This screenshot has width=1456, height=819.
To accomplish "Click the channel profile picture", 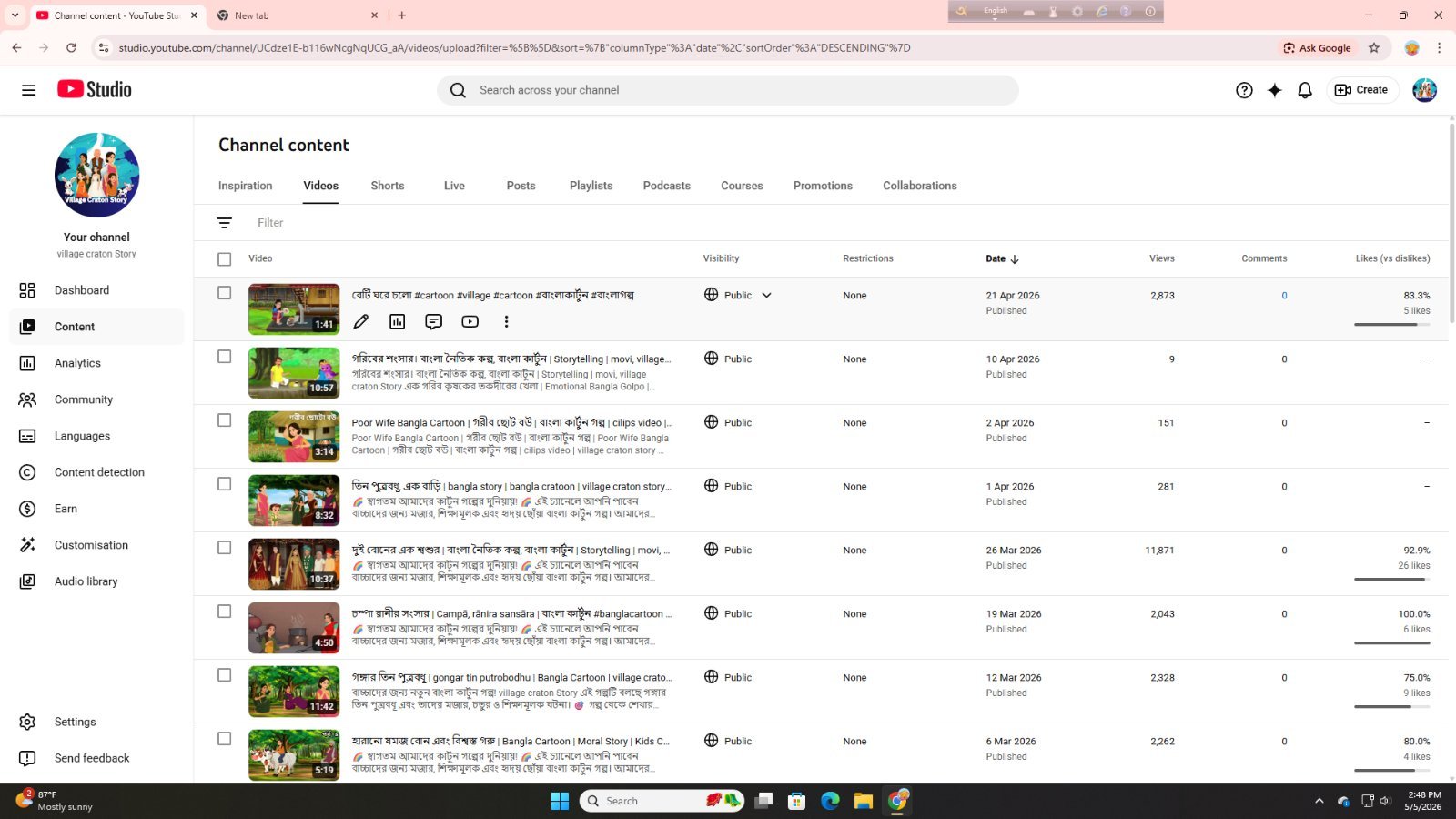I will 96,175.
